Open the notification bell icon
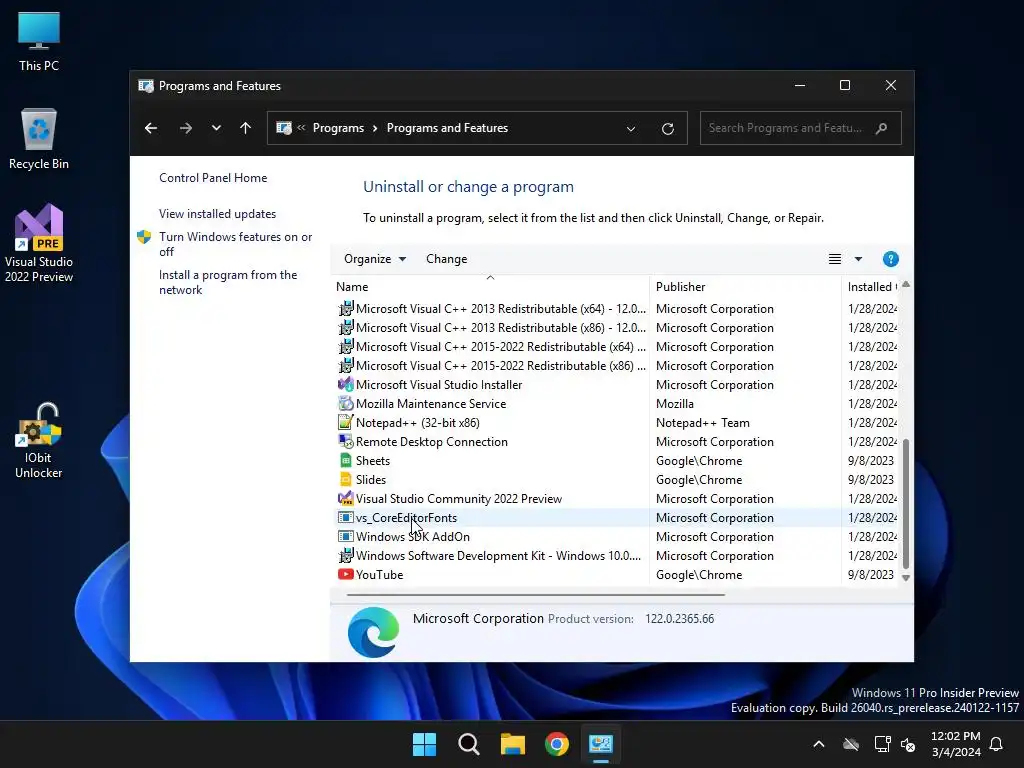Viewport: 1024px width, 768px height. (997, 744)
